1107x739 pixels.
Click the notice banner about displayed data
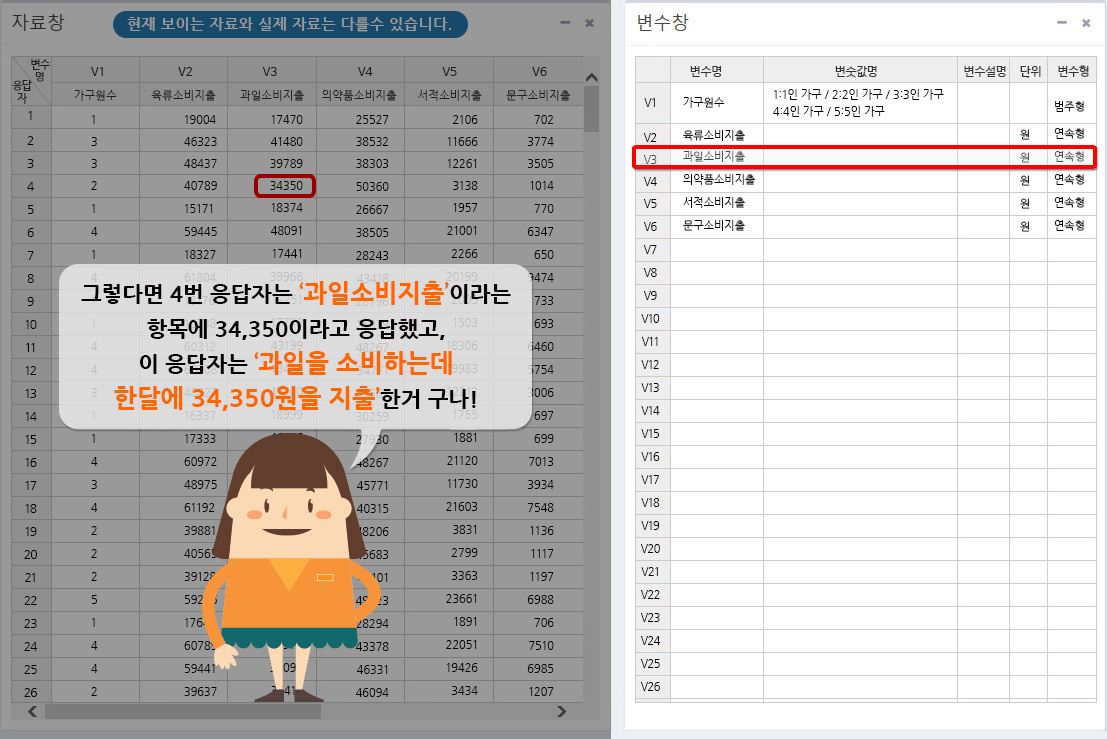tap(290, 24)
